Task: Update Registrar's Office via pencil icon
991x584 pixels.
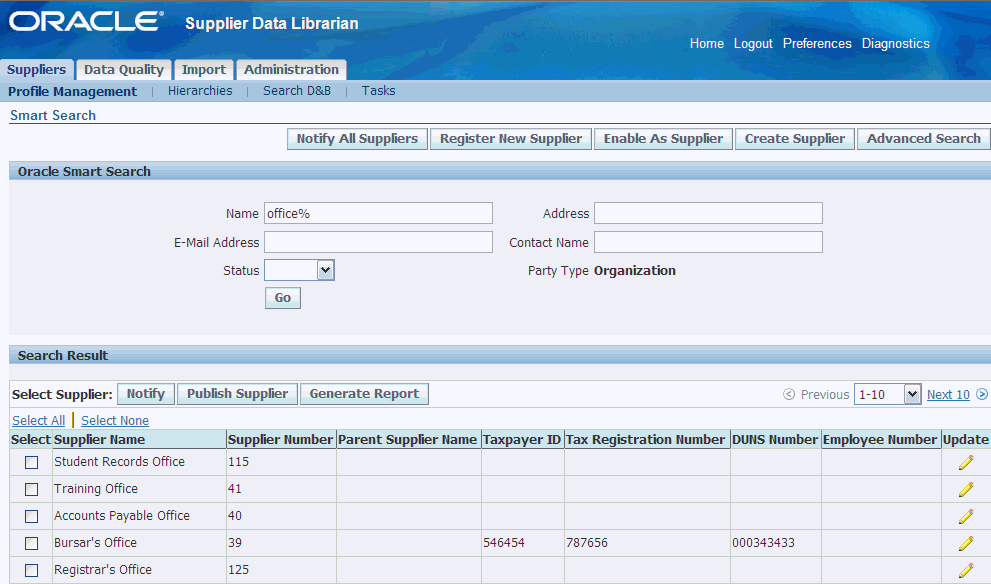Action: point(965,570)
